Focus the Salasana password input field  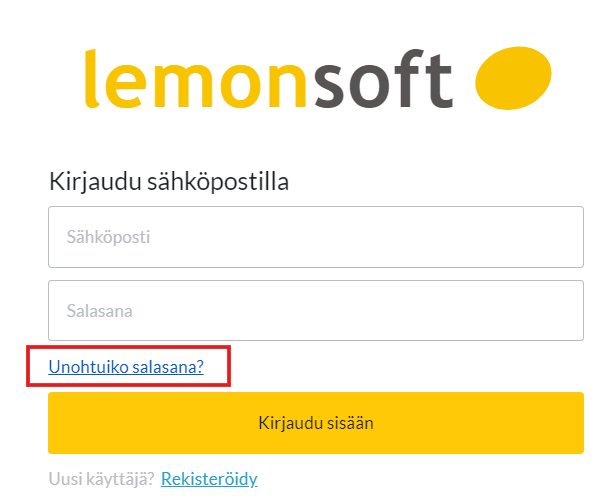click(x=315, y=310)
